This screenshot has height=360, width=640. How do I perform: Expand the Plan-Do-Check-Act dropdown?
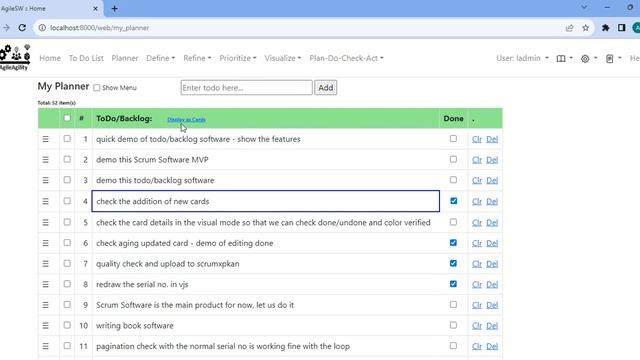click(x=346, y=58)
